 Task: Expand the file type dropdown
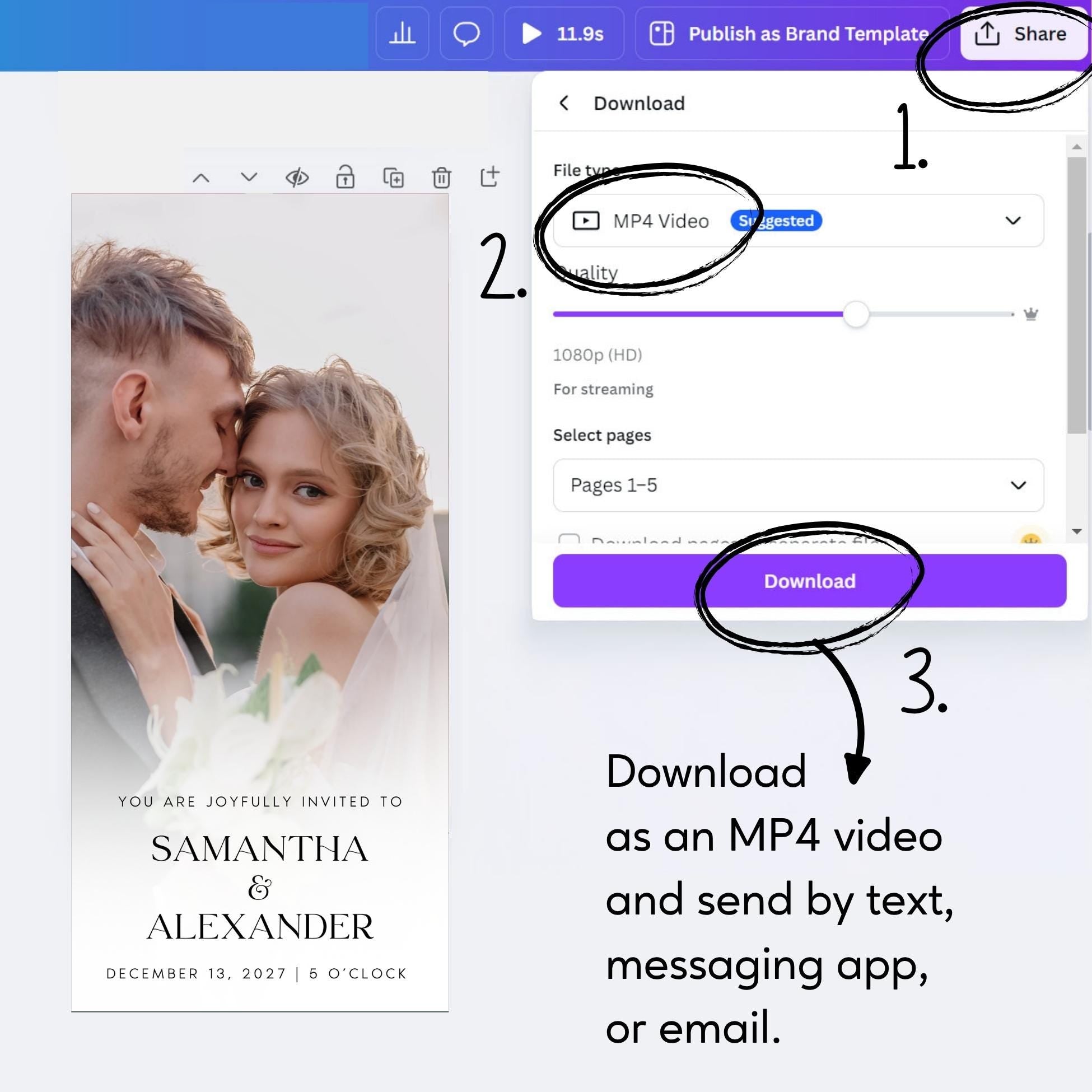pyautogui.click(x=1015, y=221)
